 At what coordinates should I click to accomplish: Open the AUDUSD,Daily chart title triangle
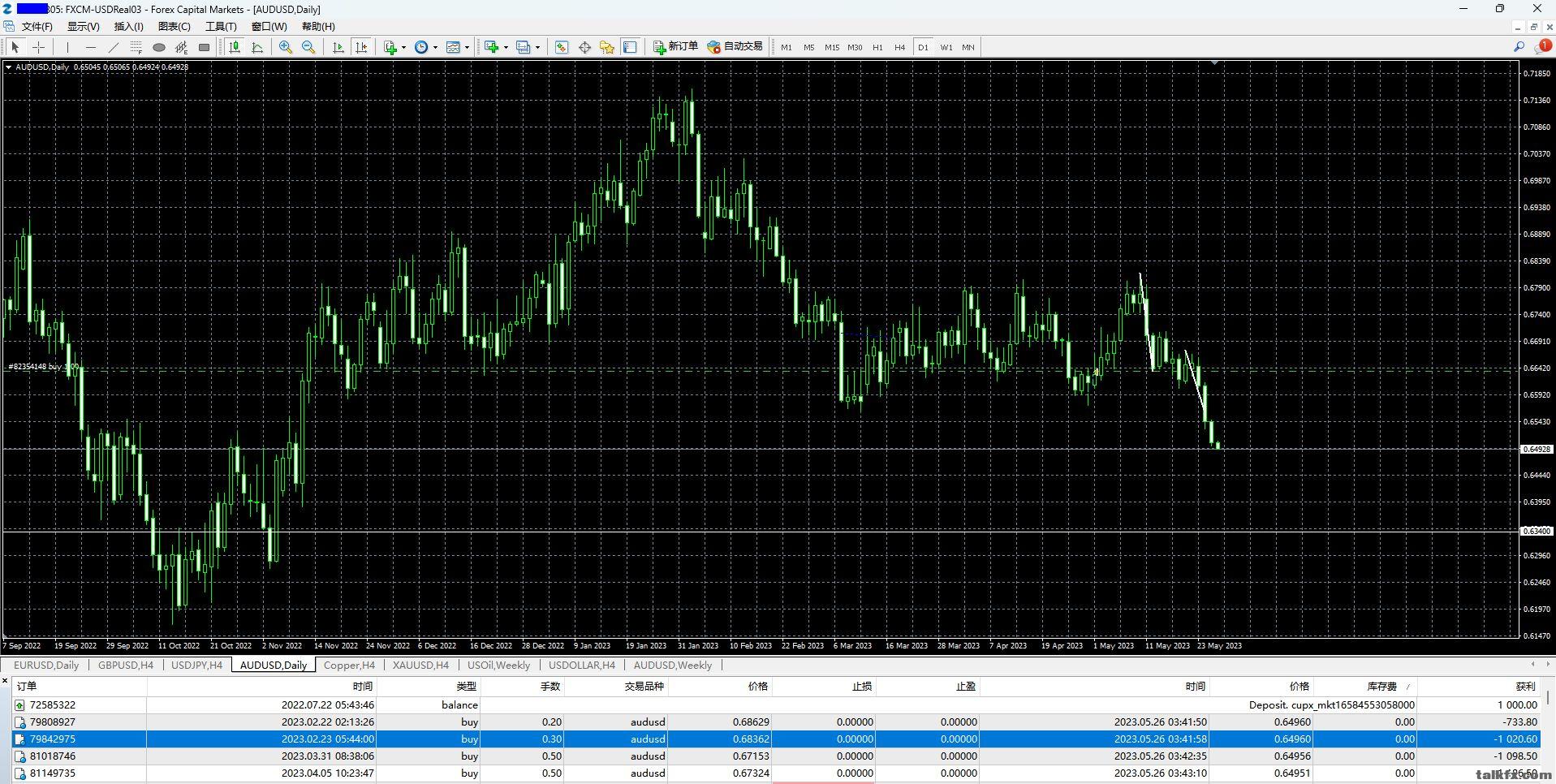click(9, 67)
